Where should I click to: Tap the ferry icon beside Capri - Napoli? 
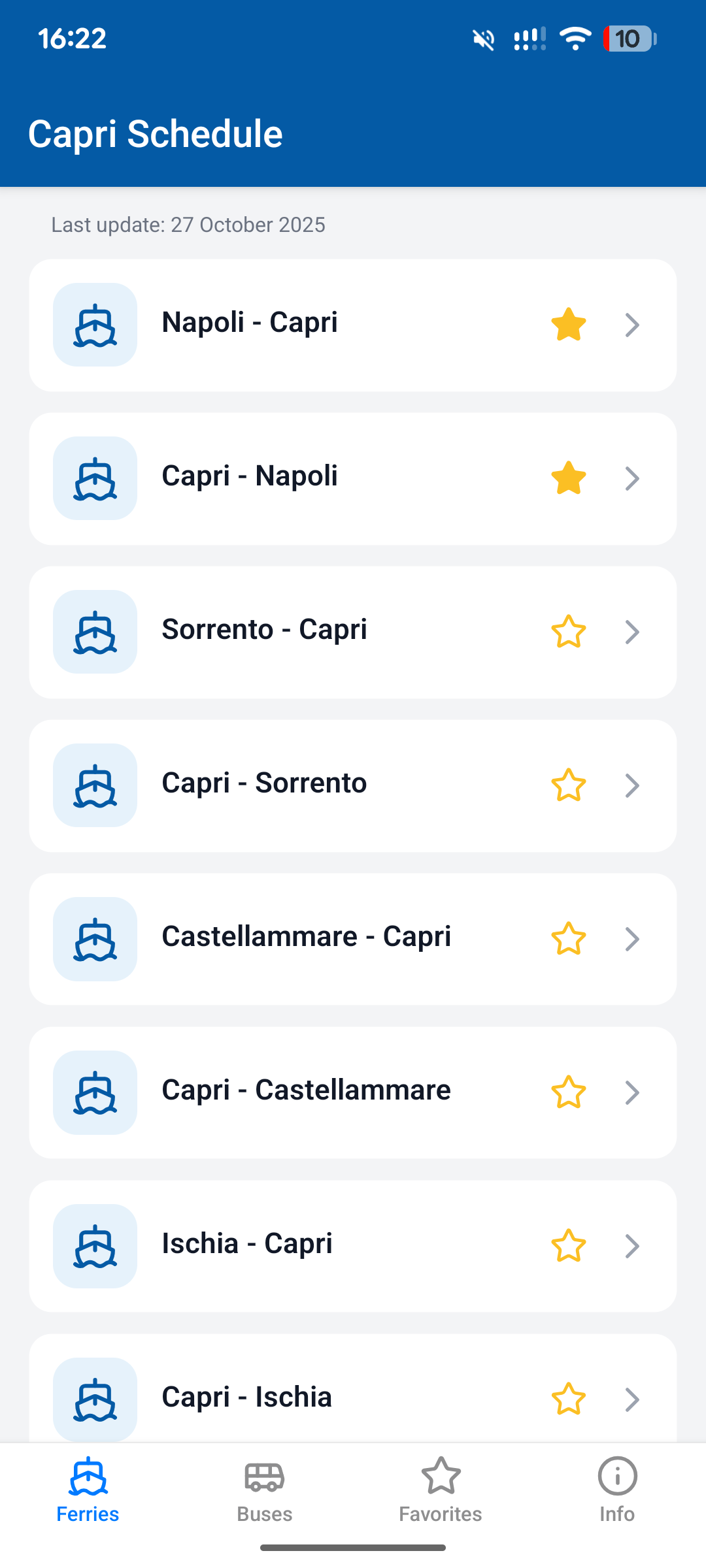[x=95, y=478]
